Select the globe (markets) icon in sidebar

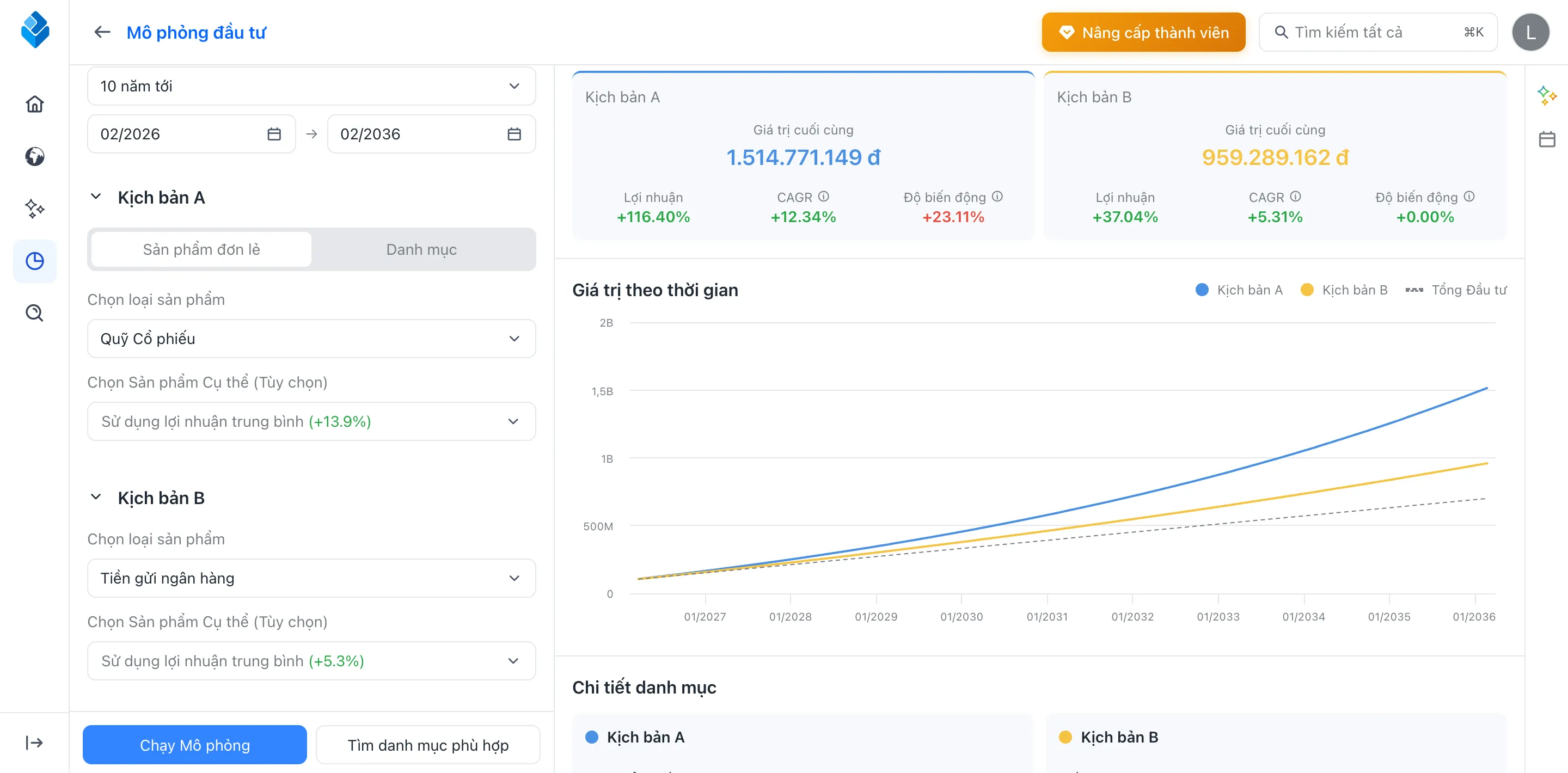click(35, 156)
